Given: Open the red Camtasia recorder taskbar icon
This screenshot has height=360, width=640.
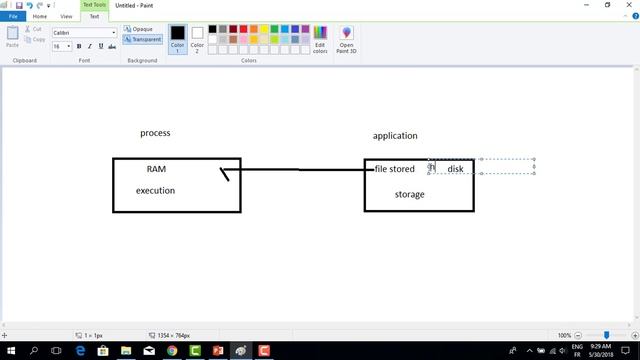Looking at the screenshot, I should 264,351.
